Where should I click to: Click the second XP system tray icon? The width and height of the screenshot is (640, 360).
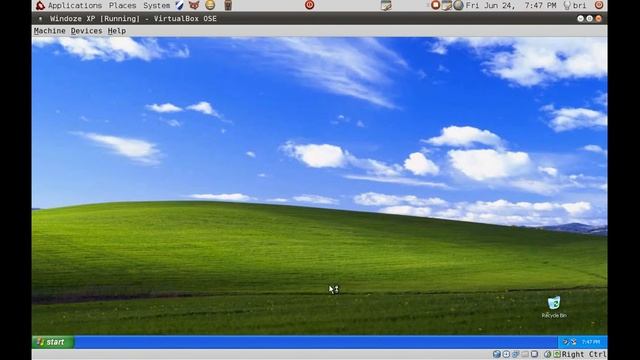pos(573,342)
